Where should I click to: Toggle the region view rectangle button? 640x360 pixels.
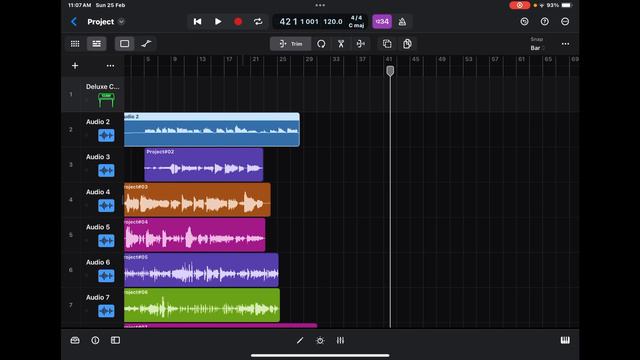pos(124,44)
